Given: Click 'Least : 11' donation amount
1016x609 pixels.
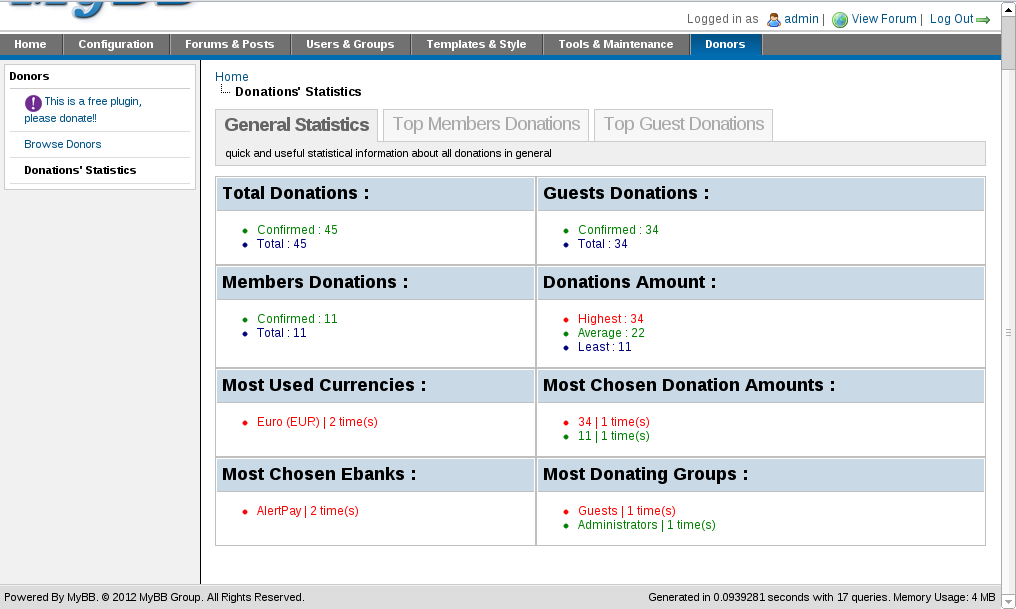Looking at the screenshot, I should click(605, 347).
